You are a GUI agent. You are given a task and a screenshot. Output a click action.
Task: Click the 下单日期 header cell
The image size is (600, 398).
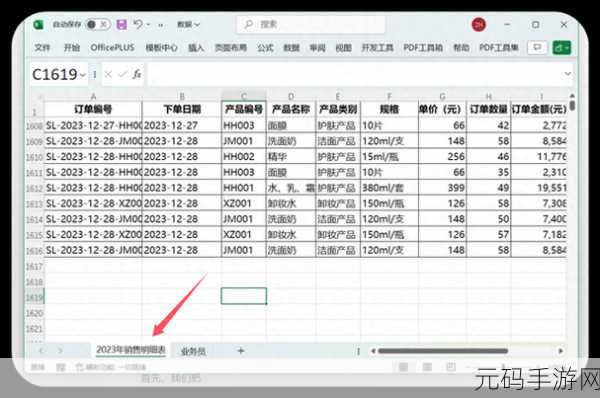click(182, 109)
